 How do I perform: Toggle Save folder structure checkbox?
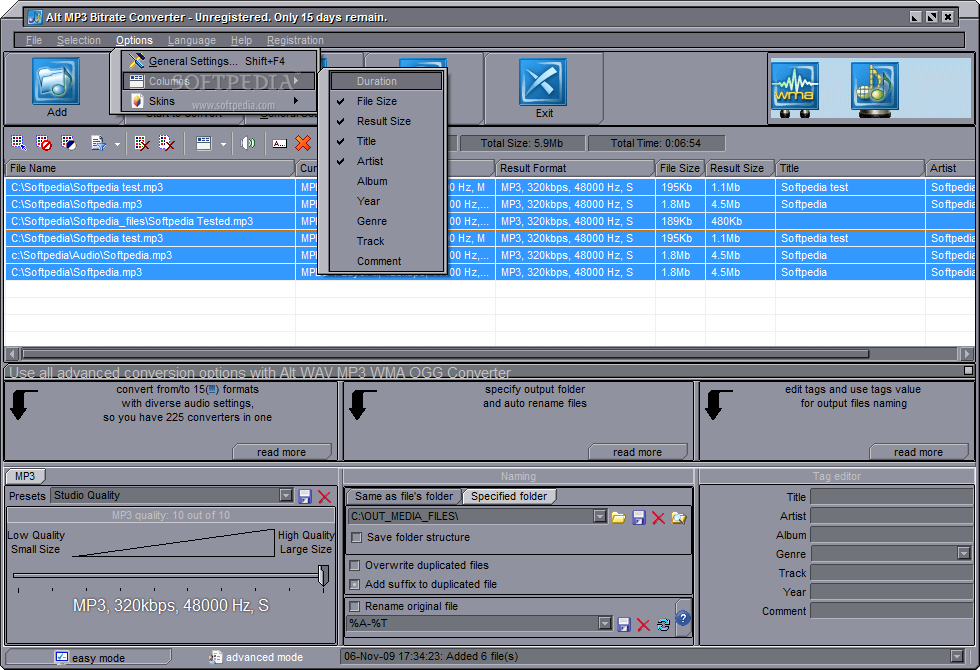tap(357, 538)
